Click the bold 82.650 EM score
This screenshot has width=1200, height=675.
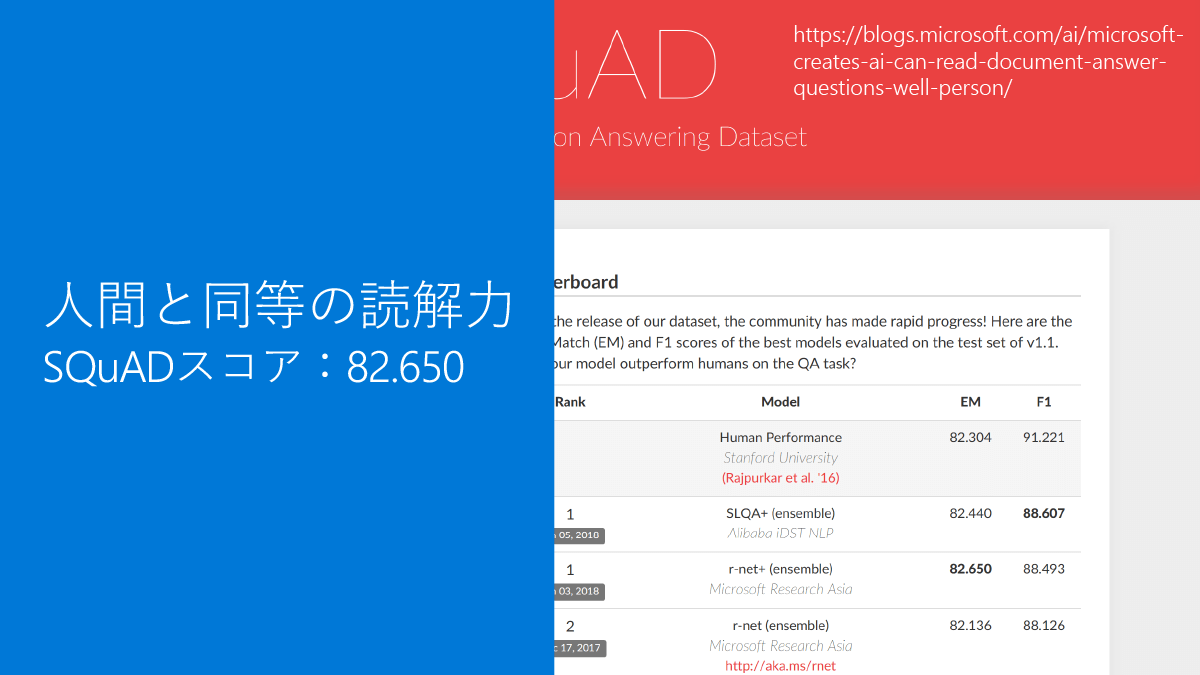click(970, 569)
